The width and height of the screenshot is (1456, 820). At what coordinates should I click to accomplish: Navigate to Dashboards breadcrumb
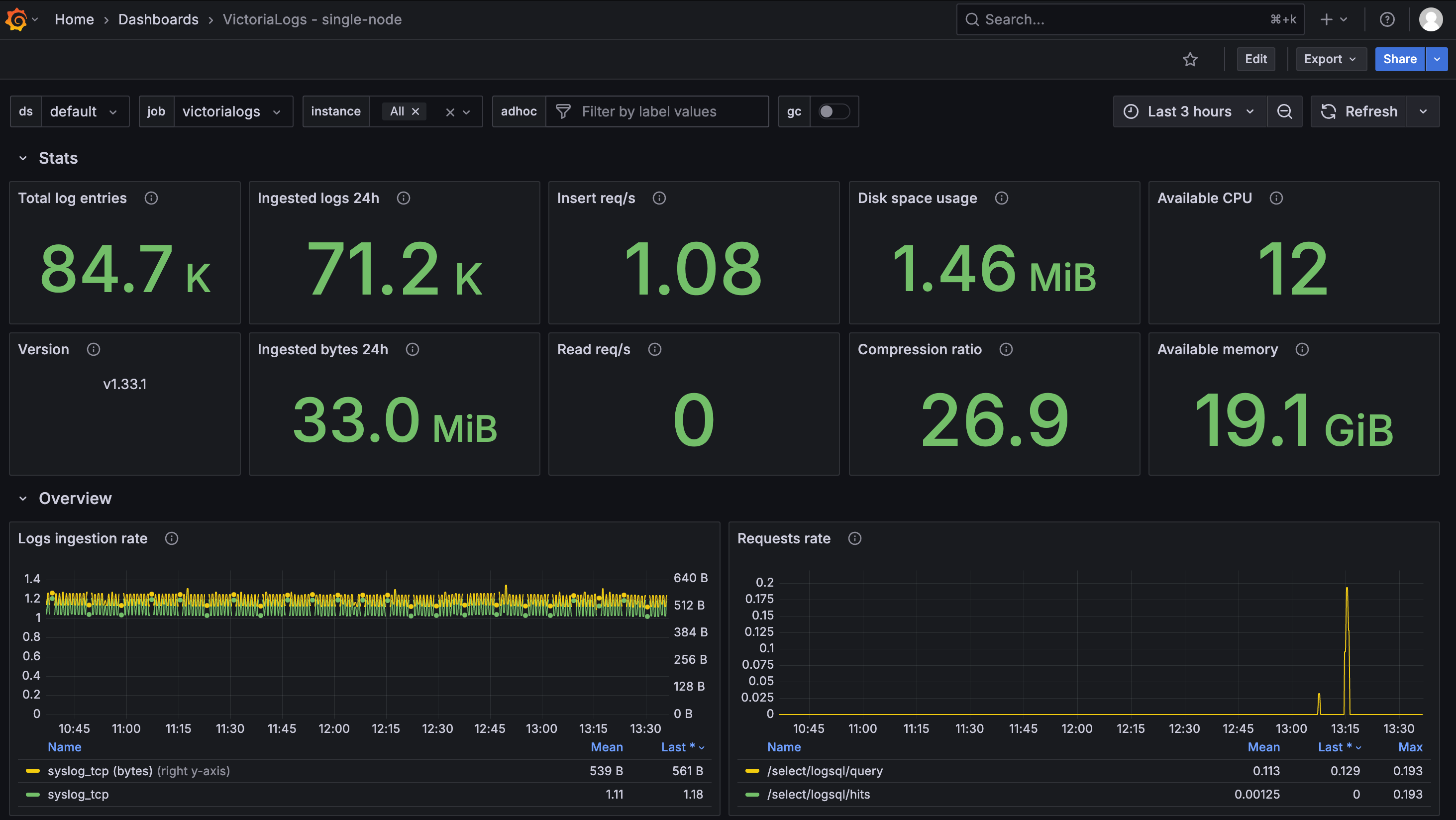158,19
